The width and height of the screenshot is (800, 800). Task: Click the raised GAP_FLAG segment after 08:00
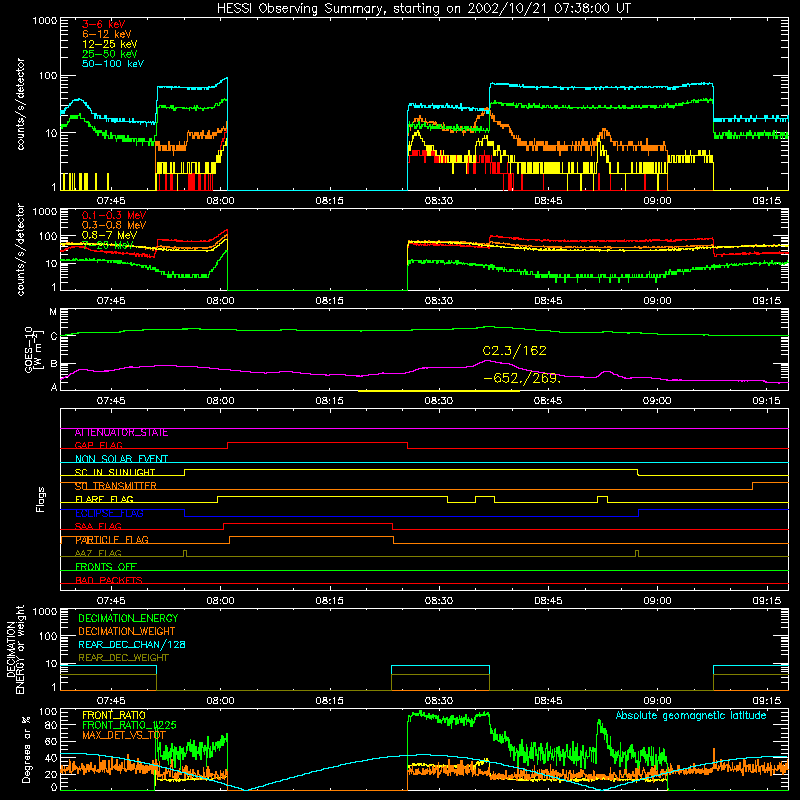tap(317, 443)
